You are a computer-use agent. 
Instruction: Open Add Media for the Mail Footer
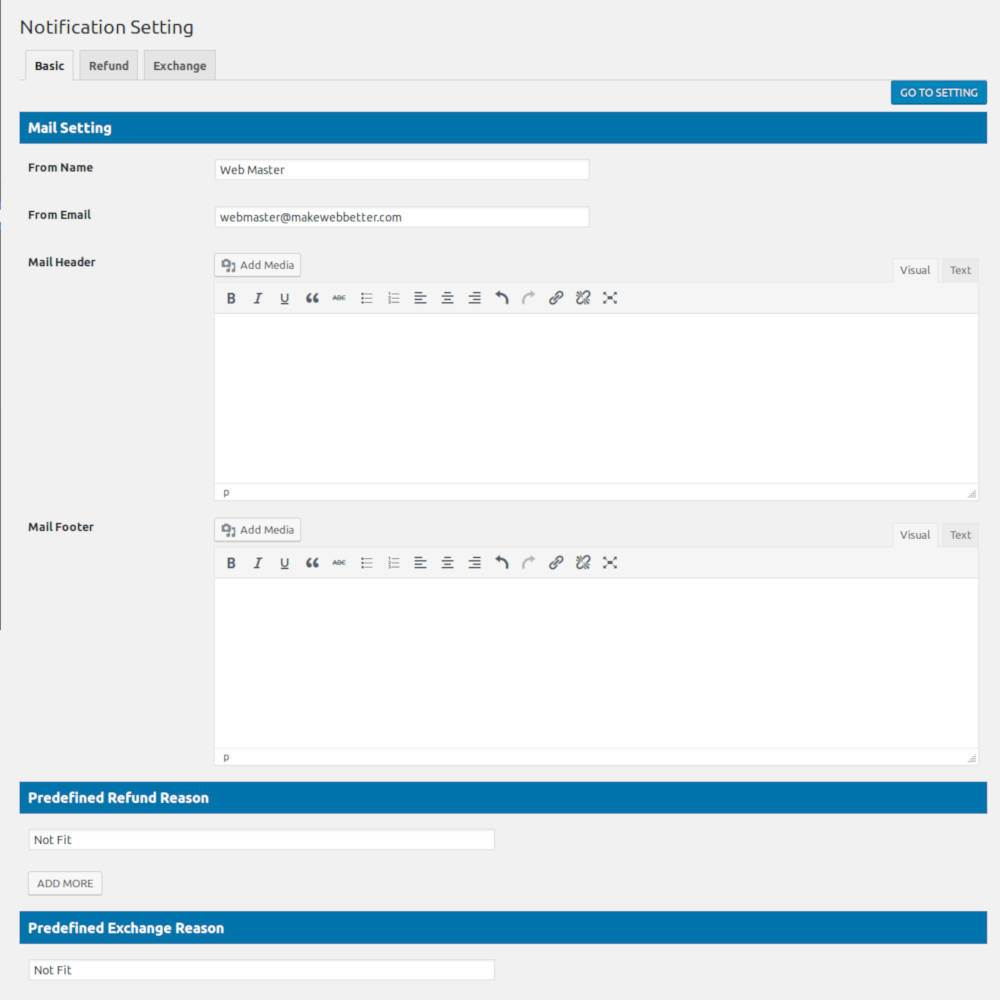pyautogui.click(x=257, y=529)
